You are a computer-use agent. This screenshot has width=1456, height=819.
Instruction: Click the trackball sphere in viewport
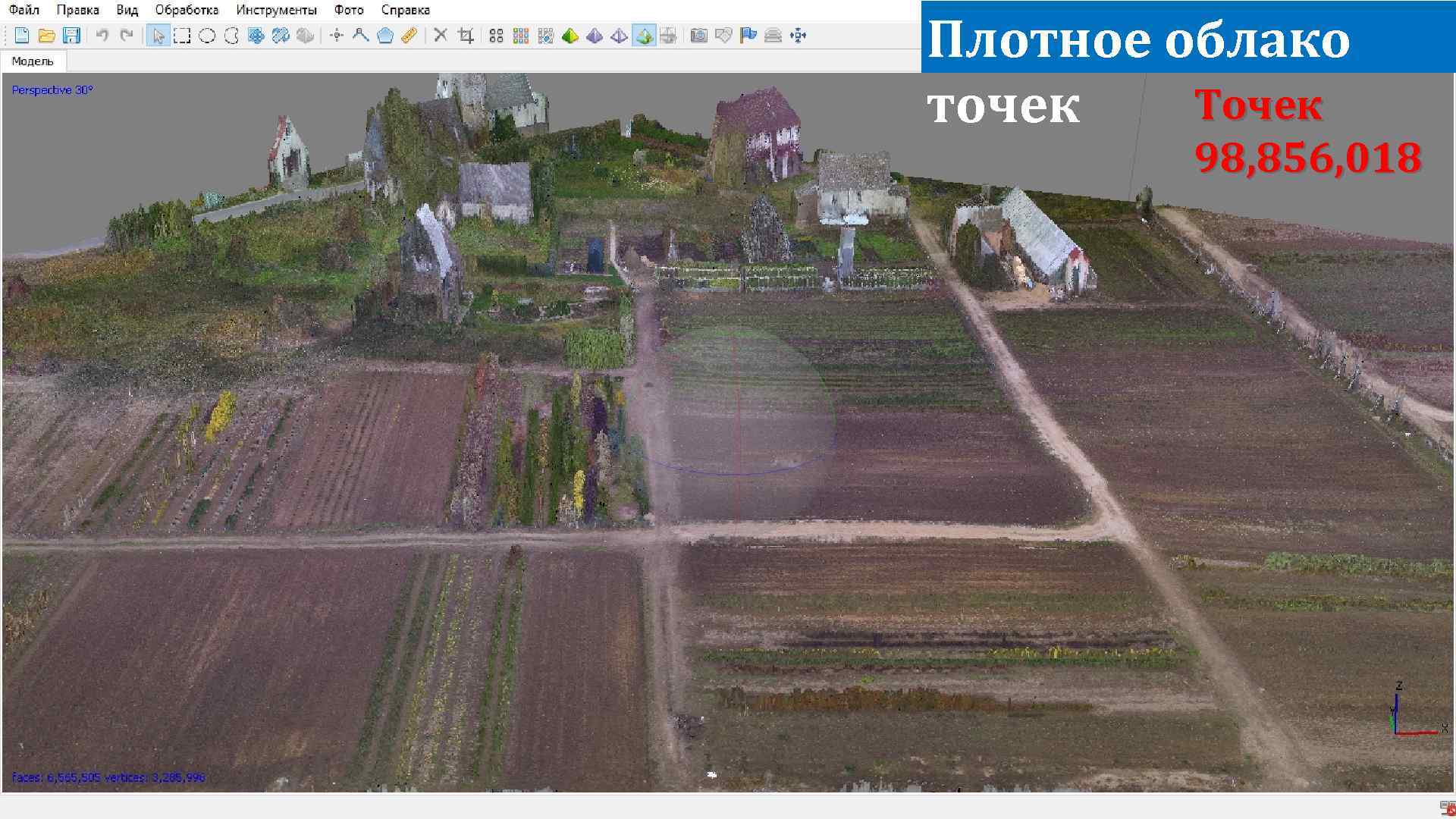coord(739,425)
